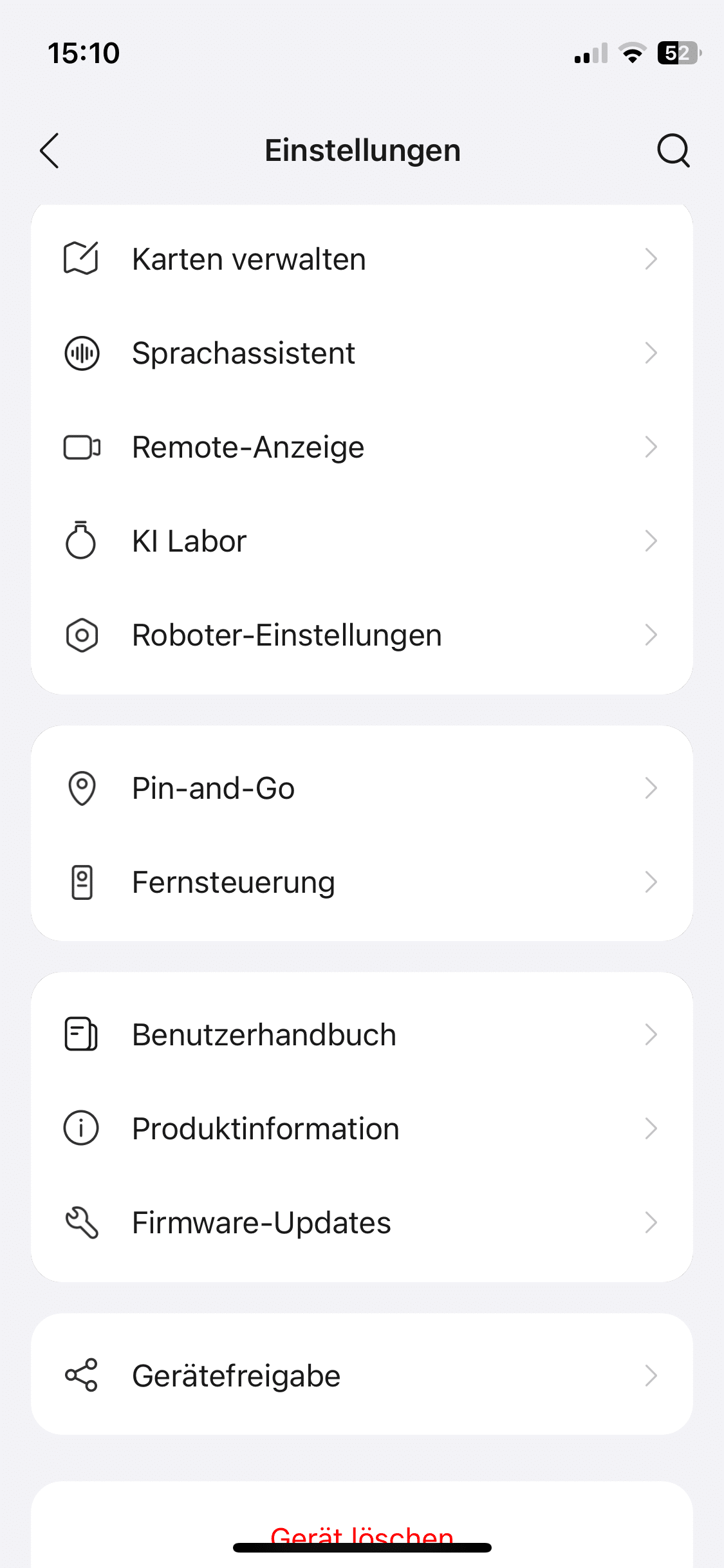Tap the Benutzerhandbuch manual icon

81,1034
